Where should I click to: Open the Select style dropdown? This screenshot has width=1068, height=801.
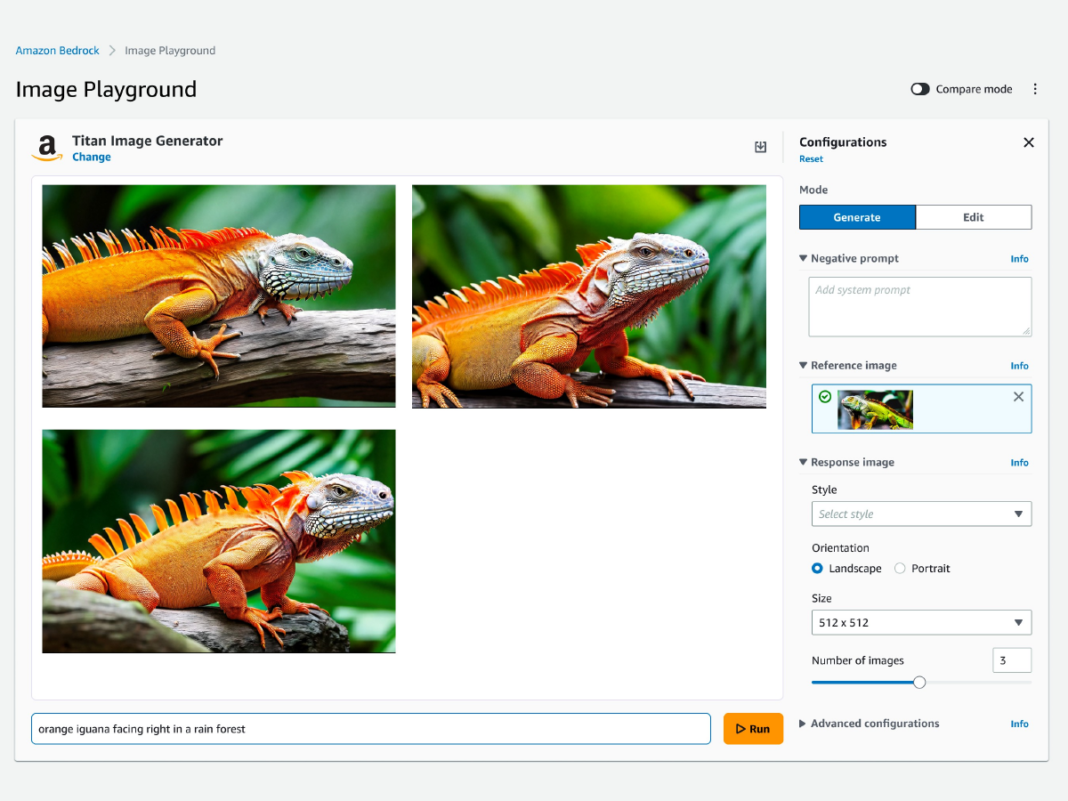pyautogui.click(x=920, y=513)
